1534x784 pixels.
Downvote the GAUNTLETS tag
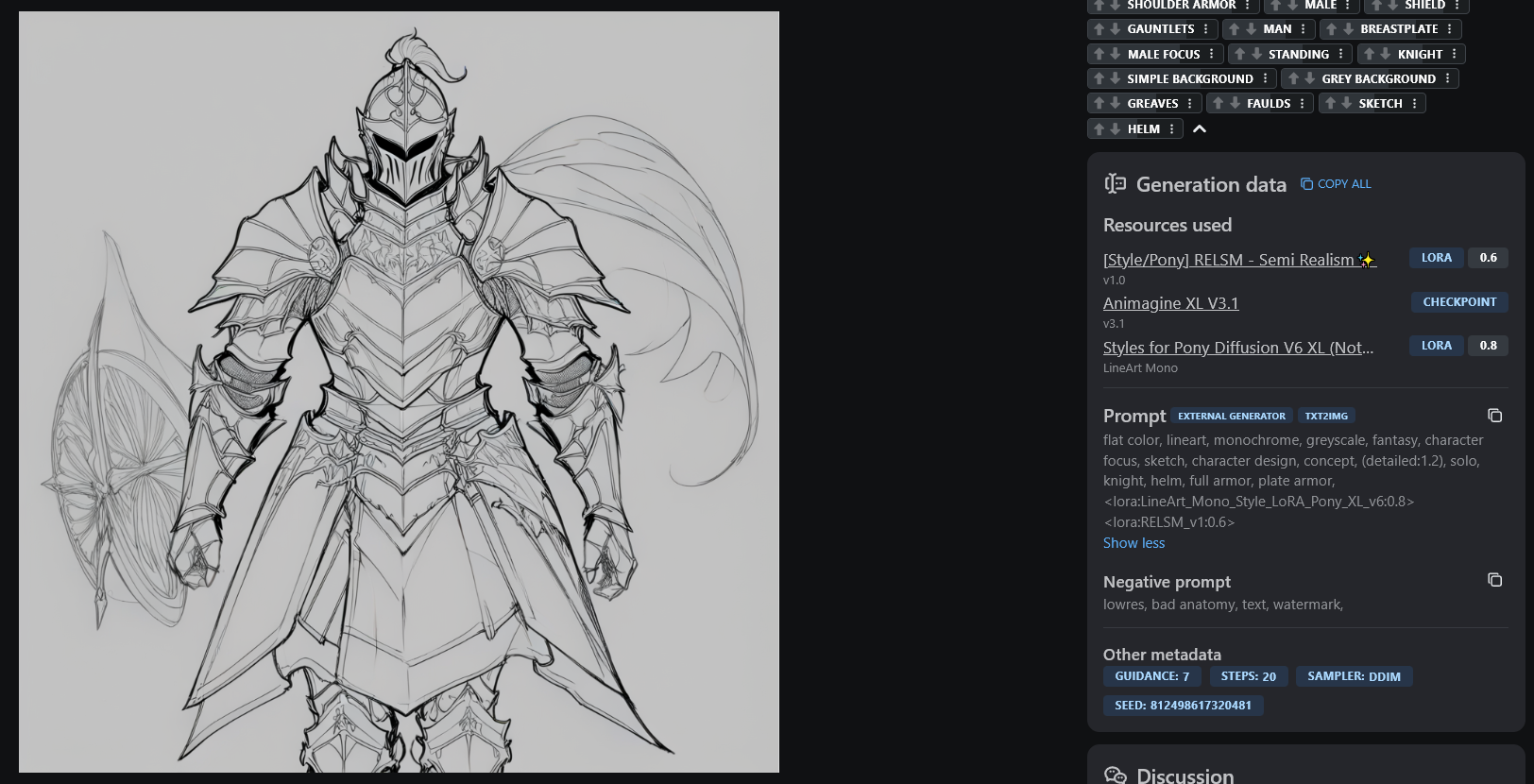(x=1115, y=29)
